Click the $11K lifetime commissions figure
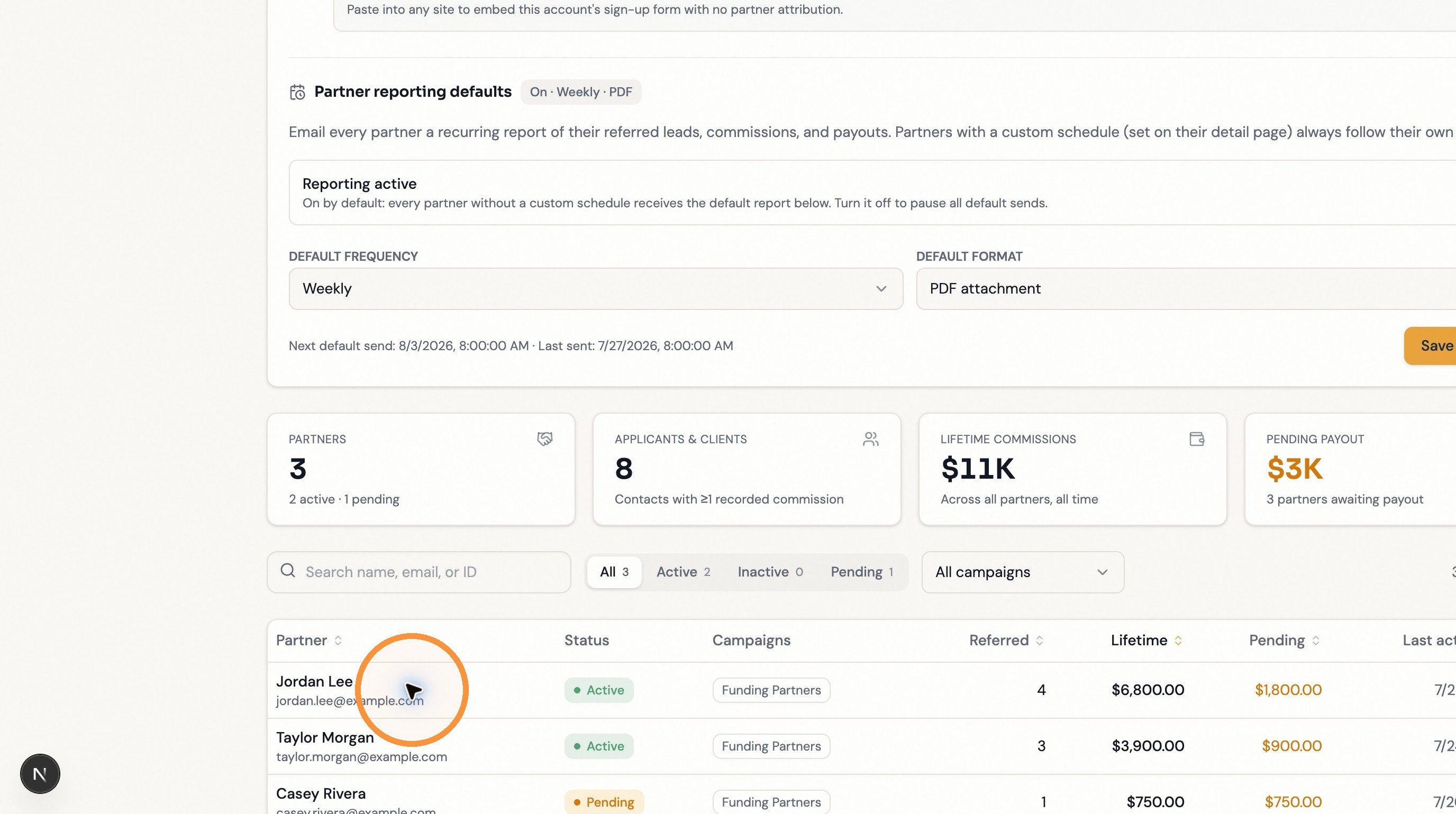 tap(977, 469)
